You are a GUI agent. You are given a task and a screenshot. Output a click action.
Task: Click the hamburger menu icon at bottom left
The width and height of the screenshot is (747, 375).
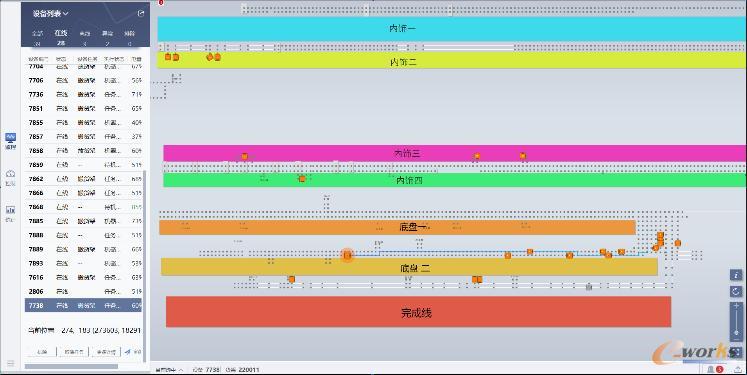pos(10,363)
